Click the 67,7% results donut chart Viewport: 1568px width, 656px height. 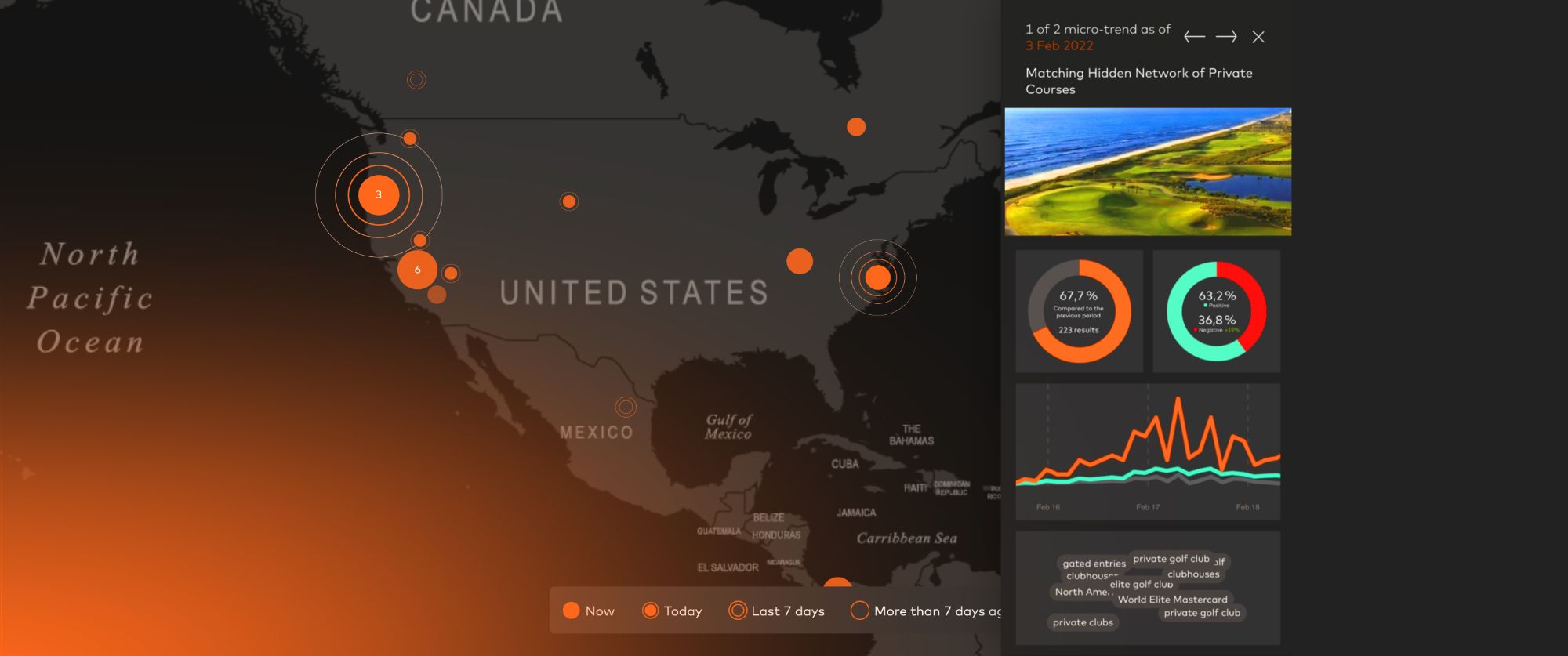click(x=1079, y=311)
